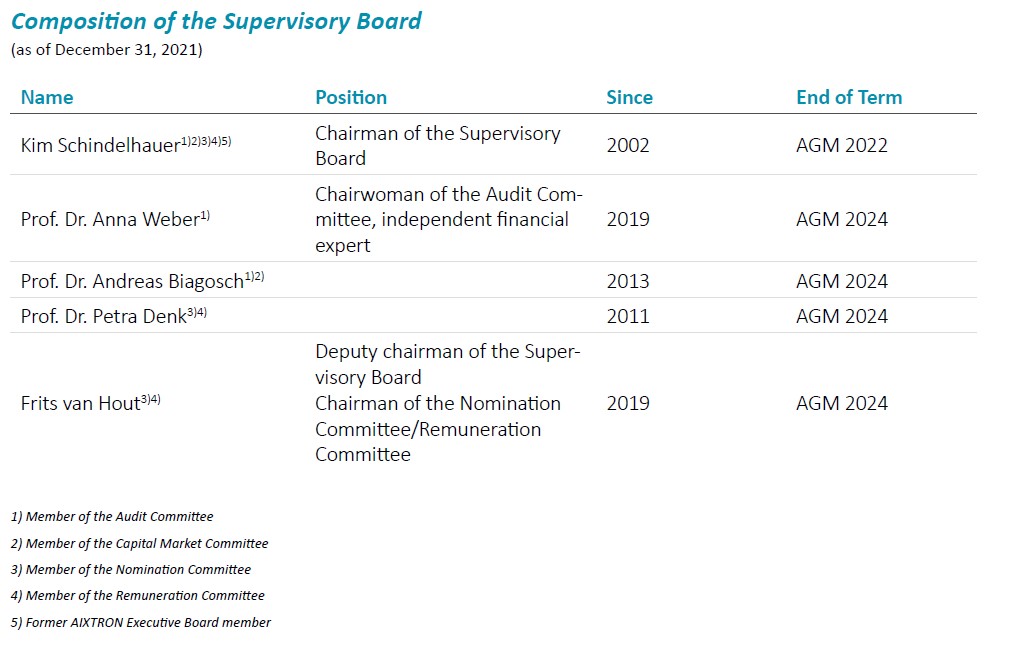
Task: Click the 'End of Term' column header
Action: [x=849, y=97]
